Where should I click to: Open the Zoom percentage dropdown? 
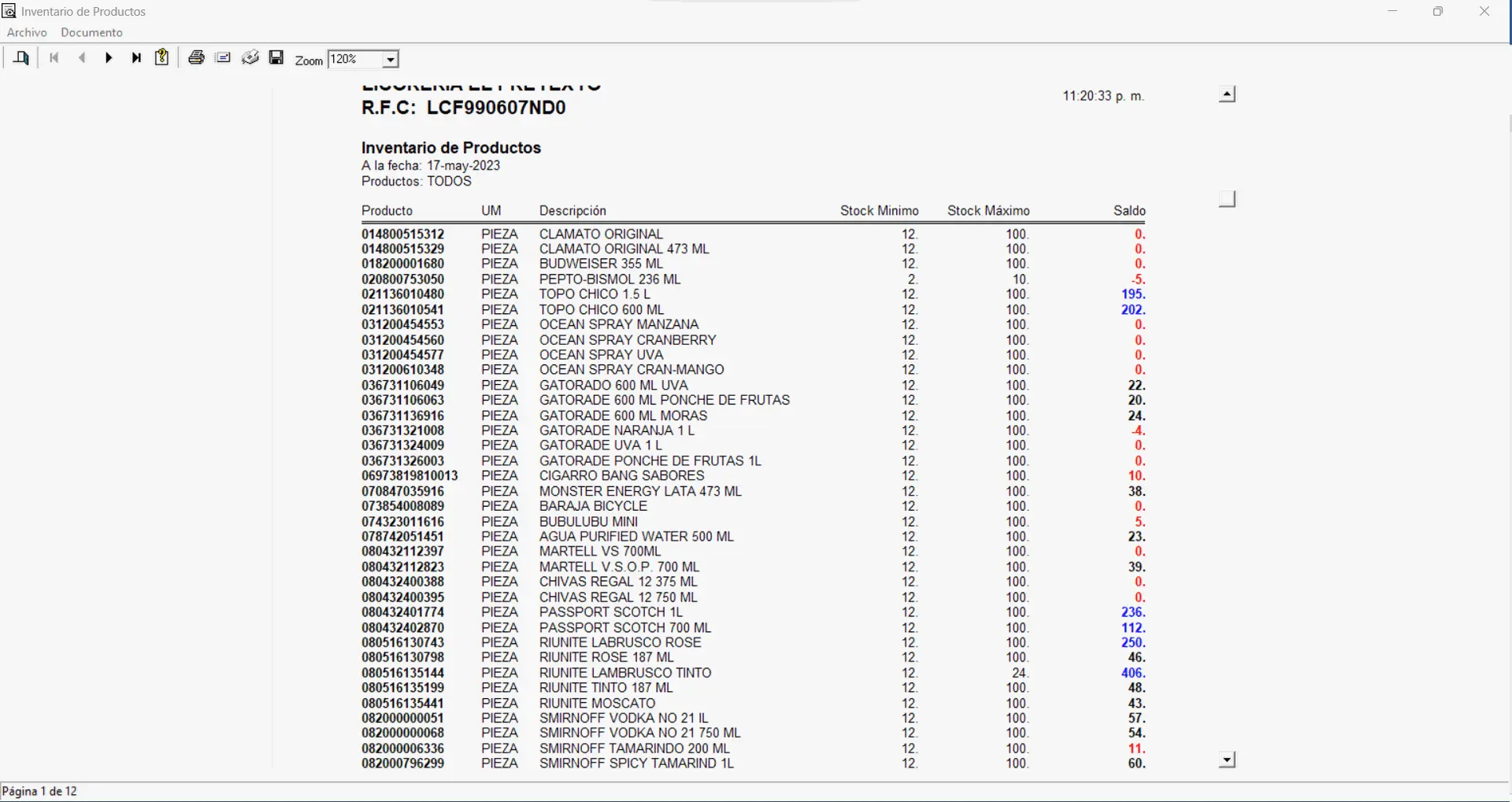tap(390, 60)
